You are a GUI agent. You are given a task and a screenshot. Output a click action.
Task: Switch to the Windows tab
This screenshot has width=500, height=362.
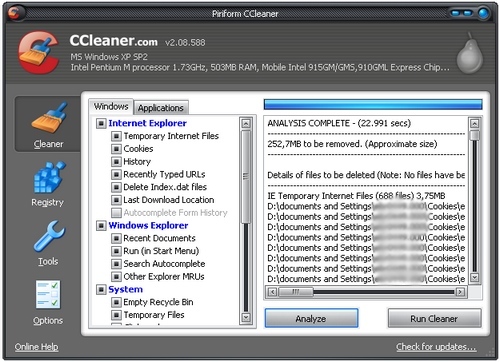pos(111,107)
